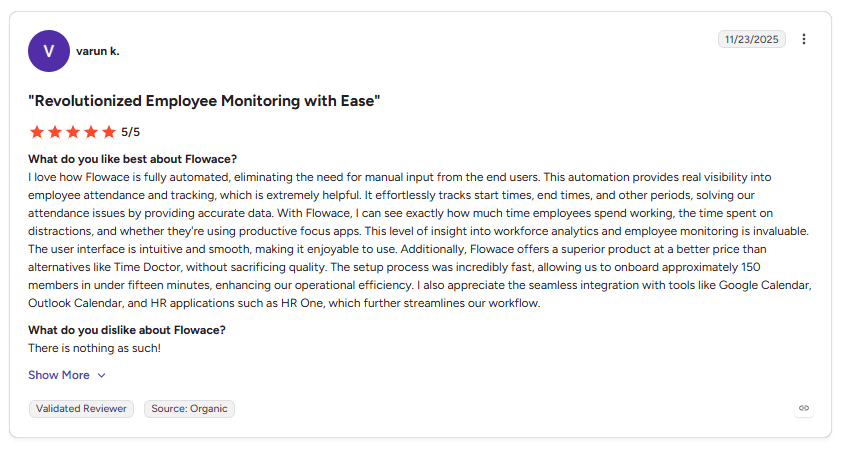The height and width of the screenshot is (451, 844).
Task: Click the first star in the rating
Action: click(37, 132)
